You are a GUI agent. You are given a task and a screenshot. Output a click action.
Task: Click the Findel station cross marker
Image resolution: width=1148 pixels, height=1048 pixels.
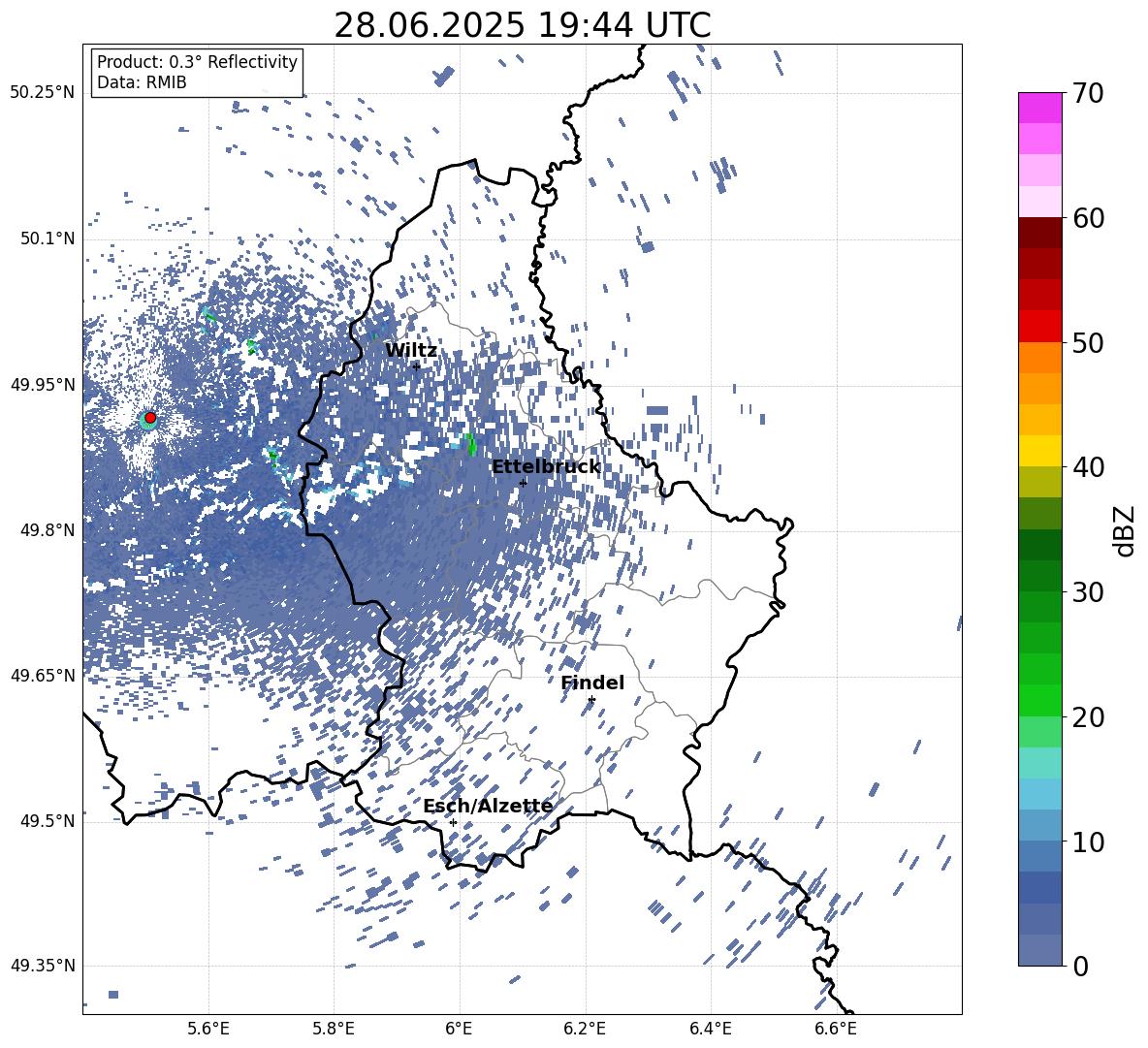pyautogui.click(x=591, y=700)
